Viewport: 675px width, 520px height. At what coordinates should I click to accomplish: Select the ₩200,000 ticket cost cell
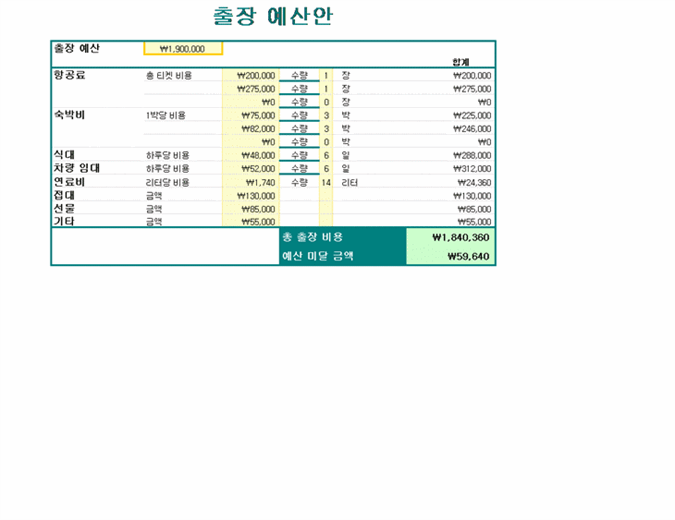pos(250,75)
